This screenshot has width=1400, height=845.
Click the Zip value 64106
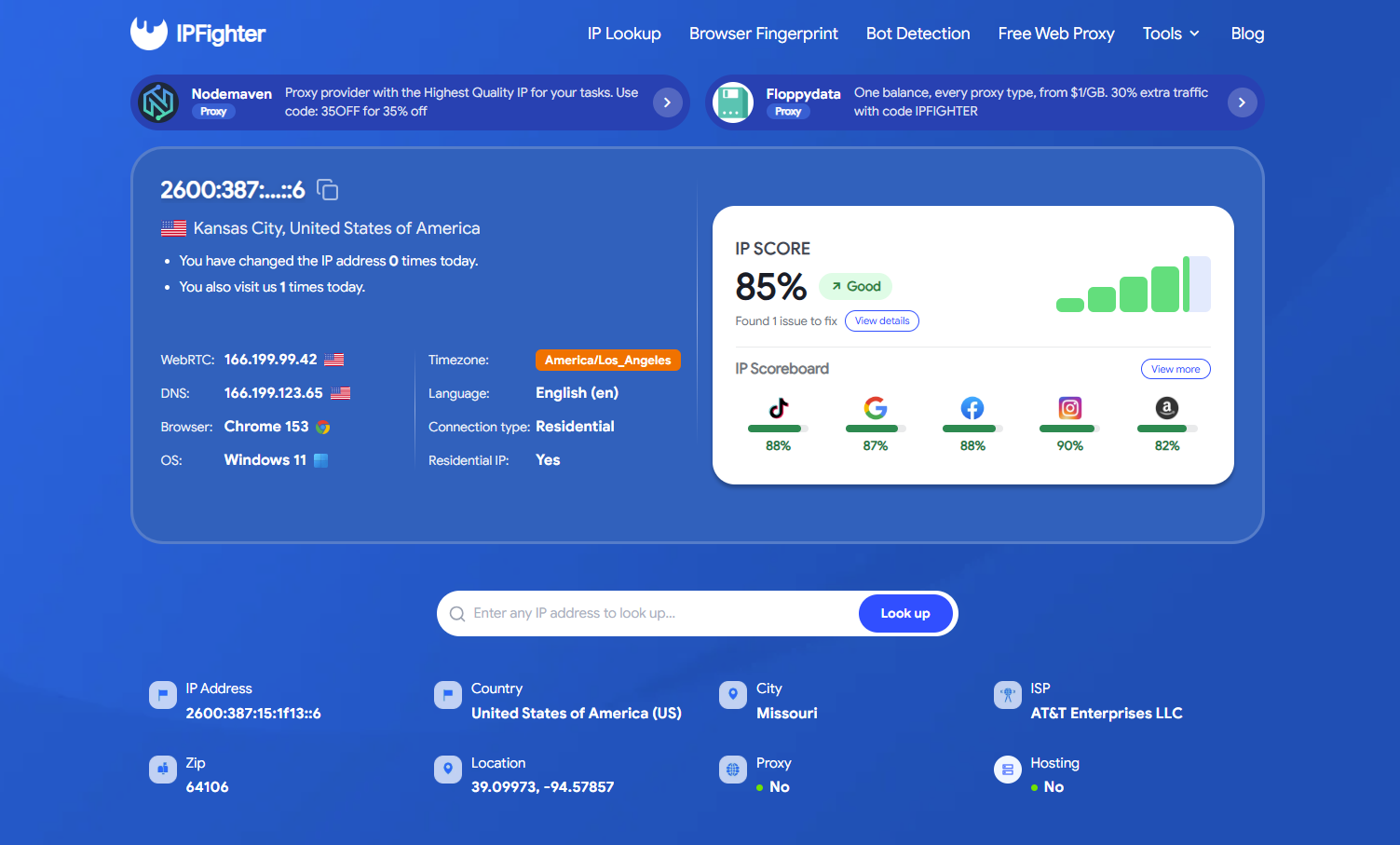point(207,786)
